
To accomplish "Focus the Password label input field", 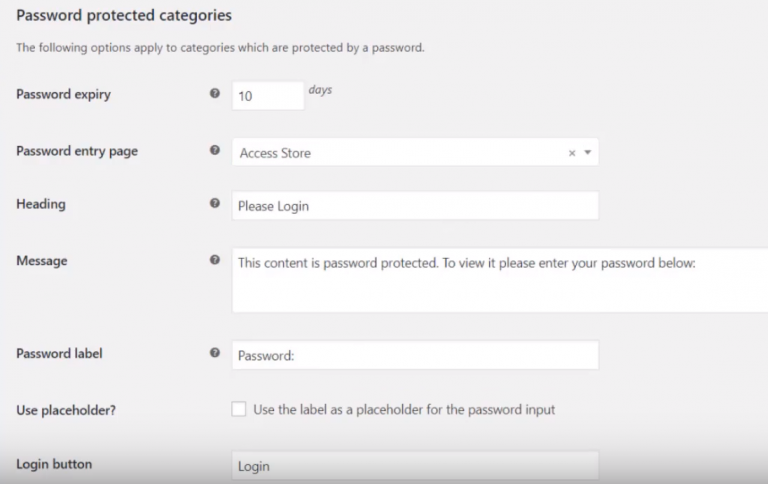I will 414,355.
